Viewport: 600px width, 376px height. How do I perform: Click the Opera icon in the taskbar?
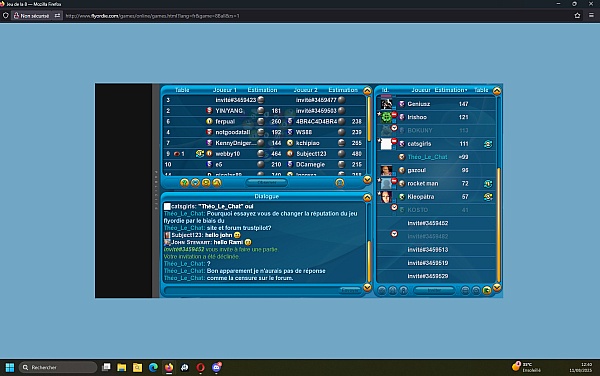201,367
